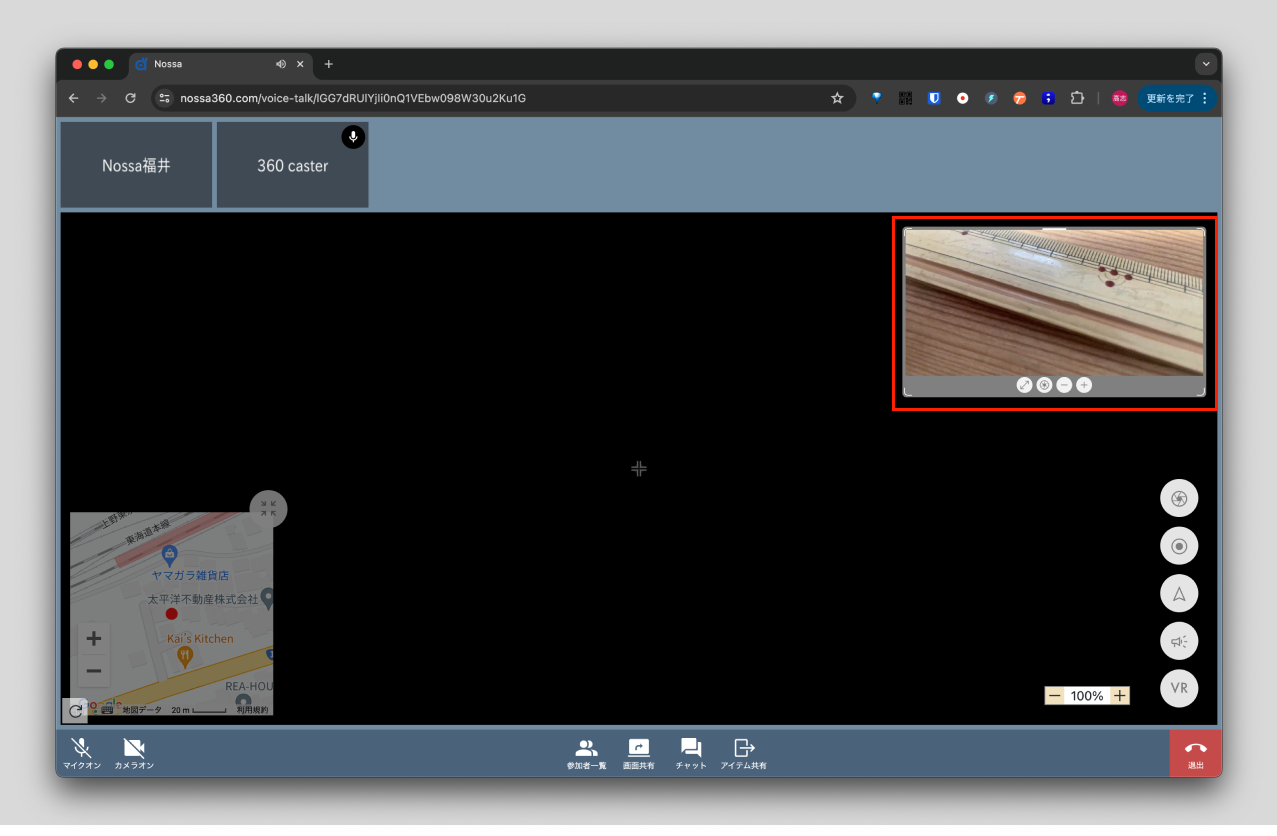Collapse the minimap with shrink arrows icon
Screen dimensions: 1277x836
tap(268, 508)
